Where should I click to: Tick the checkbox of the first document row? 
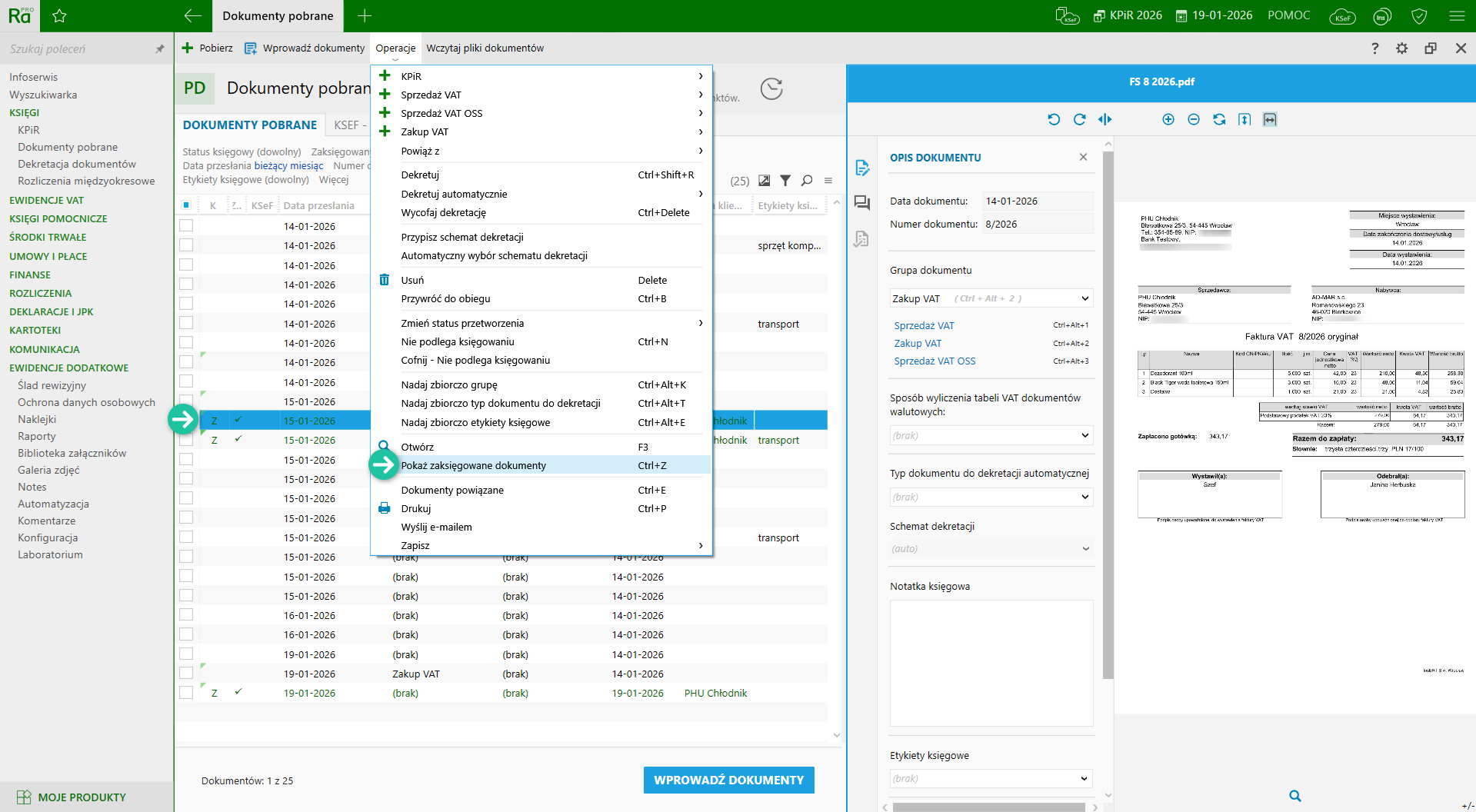186,226
